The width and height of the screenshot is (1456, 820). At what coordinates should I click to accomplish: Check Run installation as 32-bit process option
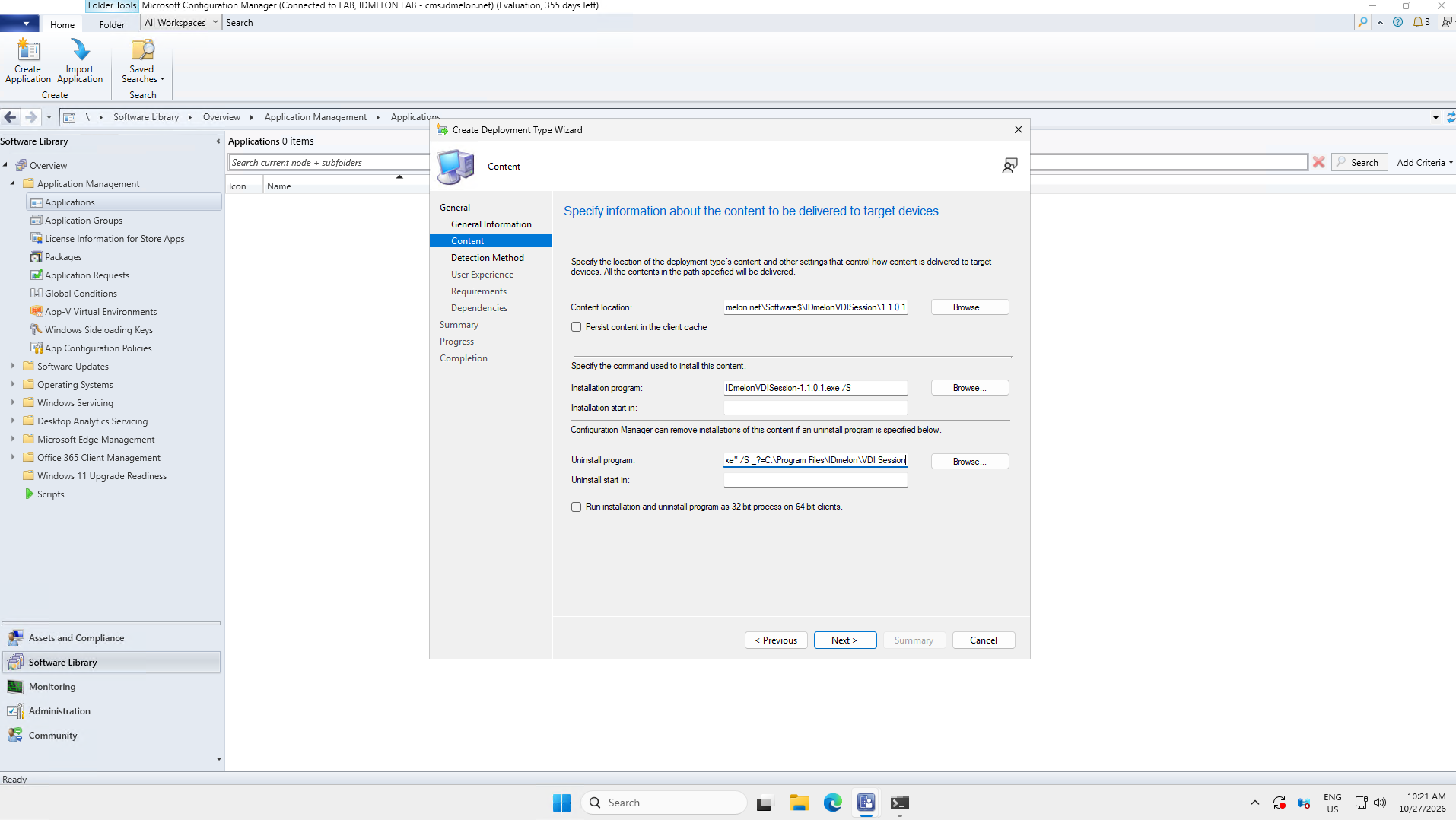[x=576, y=507]
